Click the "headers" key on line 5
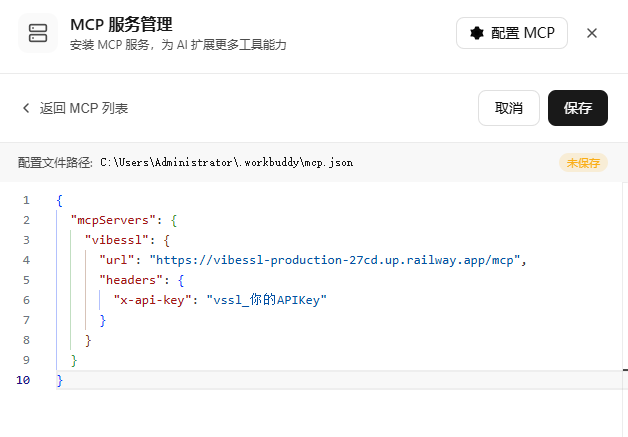The height and width of the screenshot is (437, 628). pos(131,280)
